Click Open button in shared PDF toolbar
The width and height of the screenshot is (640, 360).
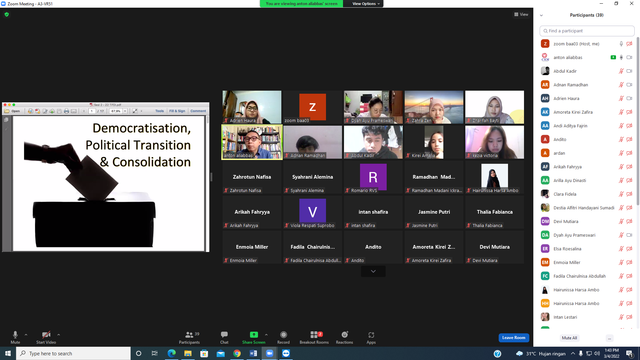point(13,111)
